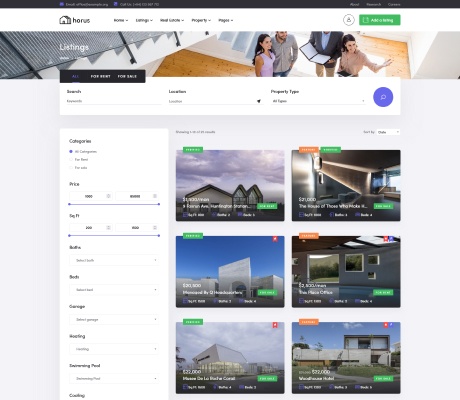Use the location arrow icon in Location field

point(259,101)
